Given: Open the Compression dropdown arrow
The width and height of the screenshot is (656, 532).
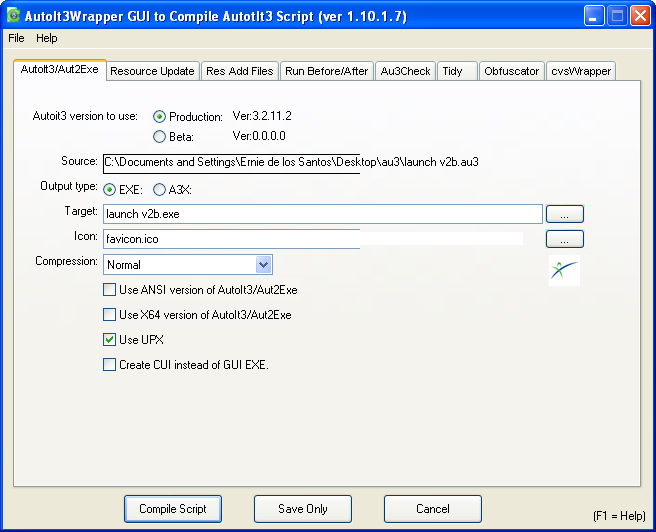Looking at the screenshot, I should [x=264, y=264].
